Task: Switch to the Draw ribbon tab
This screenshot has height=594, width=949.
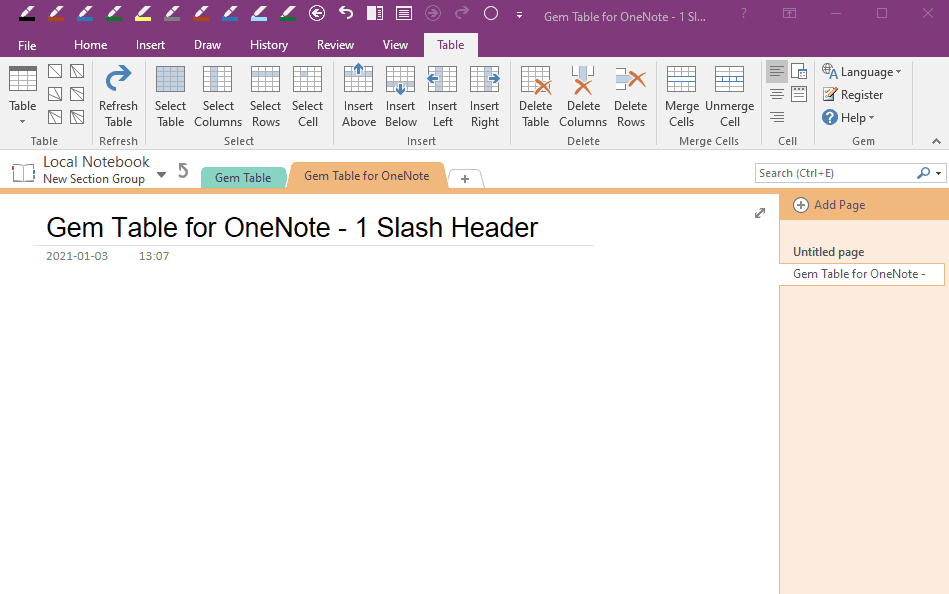Action: (207, 44)
